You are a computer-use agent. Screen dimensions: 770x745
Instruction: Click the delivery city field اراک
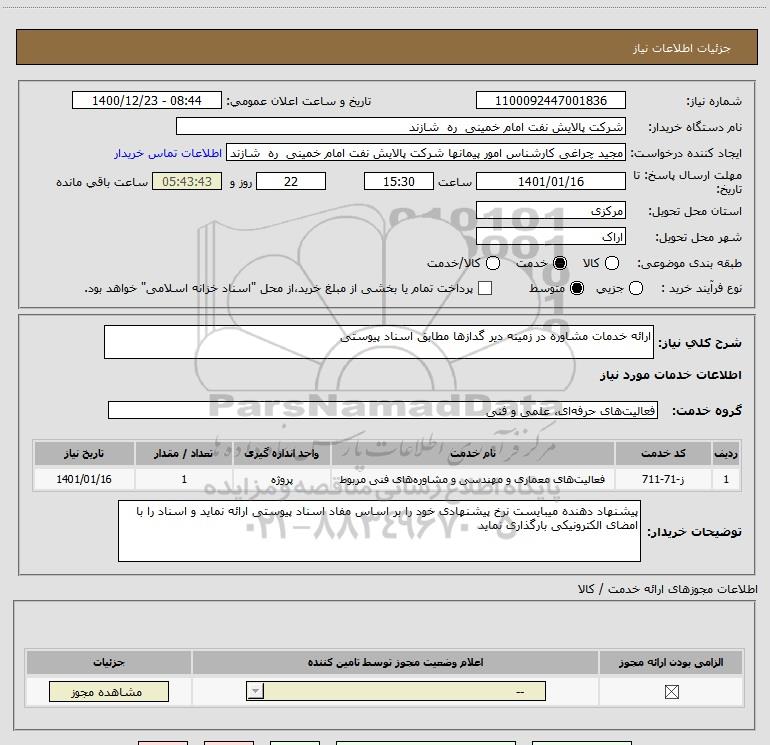(x=550, y=237)
